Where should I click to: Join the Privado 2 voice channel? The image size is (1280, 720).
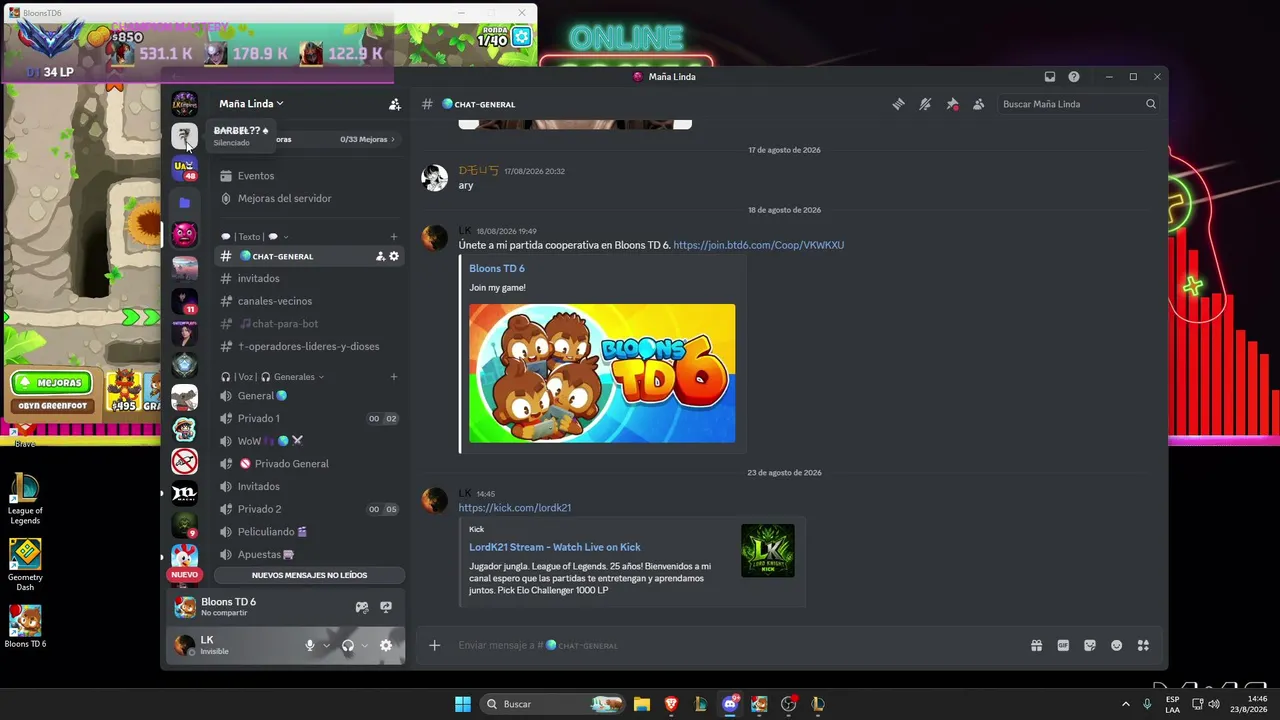pyautogui.click(x=310, y=509)
